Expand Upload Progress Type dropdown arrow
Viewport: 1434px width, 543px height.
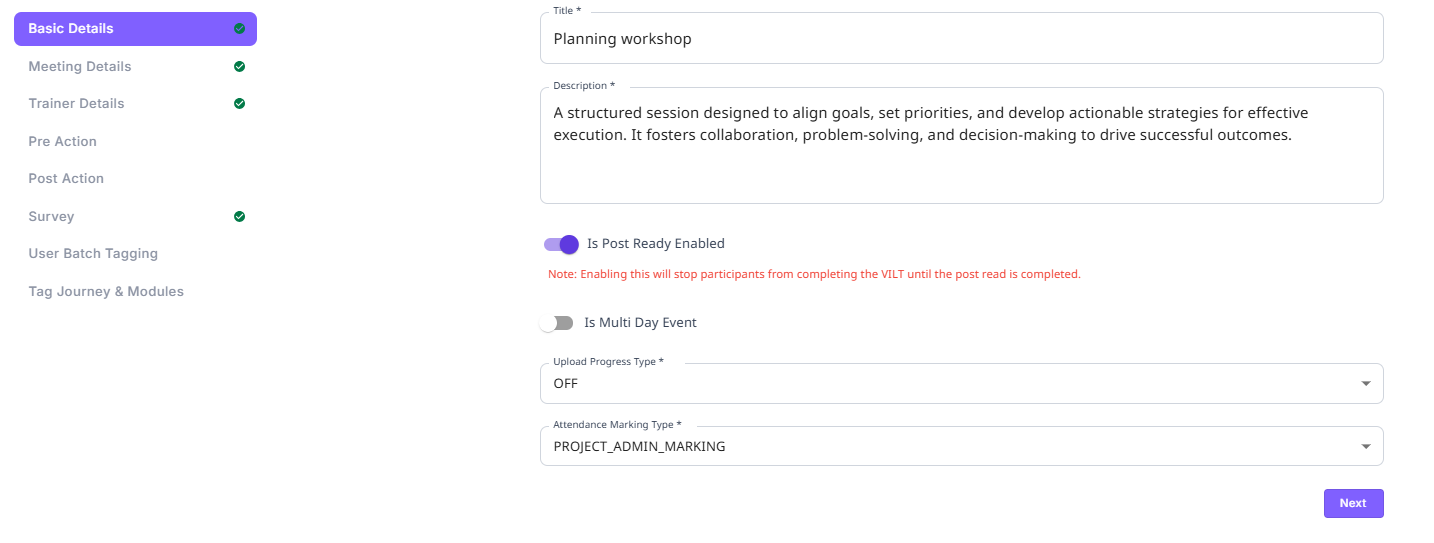point(1366,384)
